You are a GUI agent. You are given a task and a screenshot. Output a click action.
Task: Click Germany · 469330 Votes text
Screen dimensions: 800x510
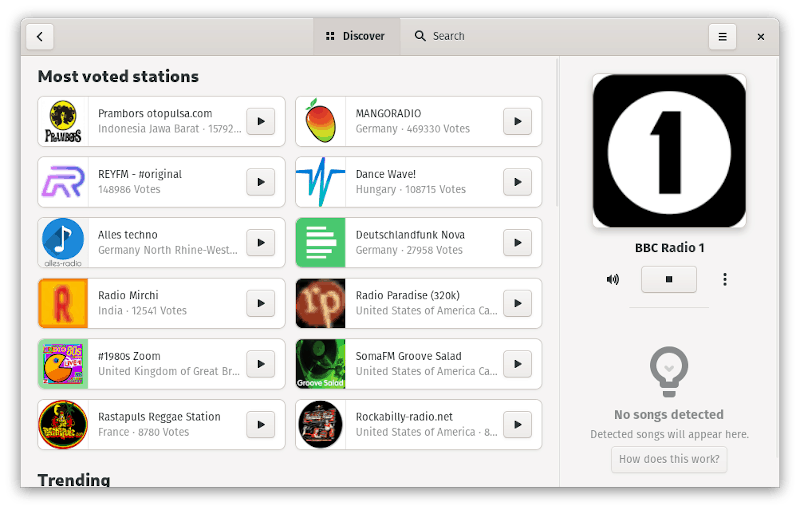pyautogui.click(x=413, y=129)
